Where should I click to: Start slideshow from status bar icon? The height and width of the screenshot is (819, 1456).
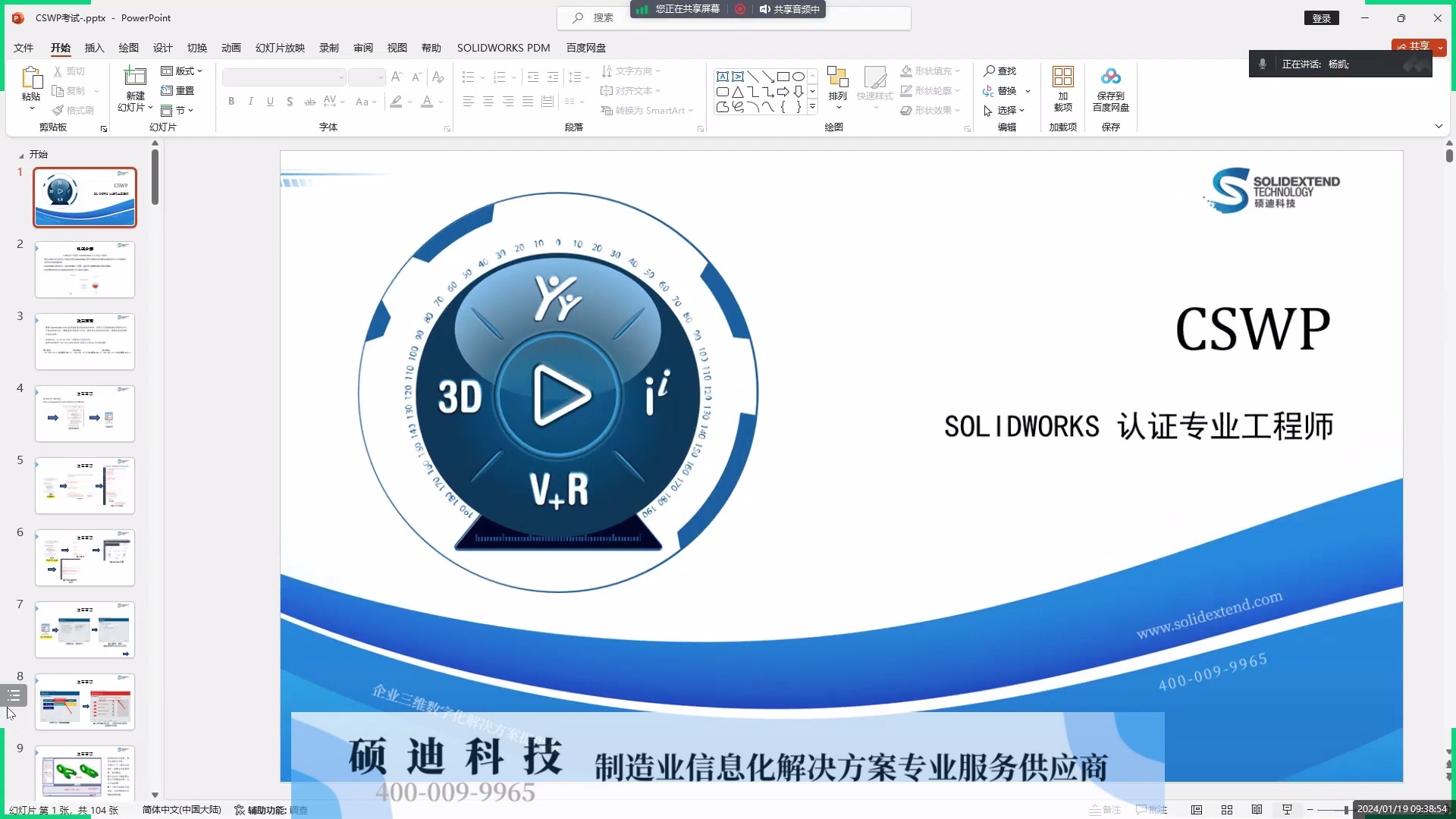click(x=1288, y=809)
